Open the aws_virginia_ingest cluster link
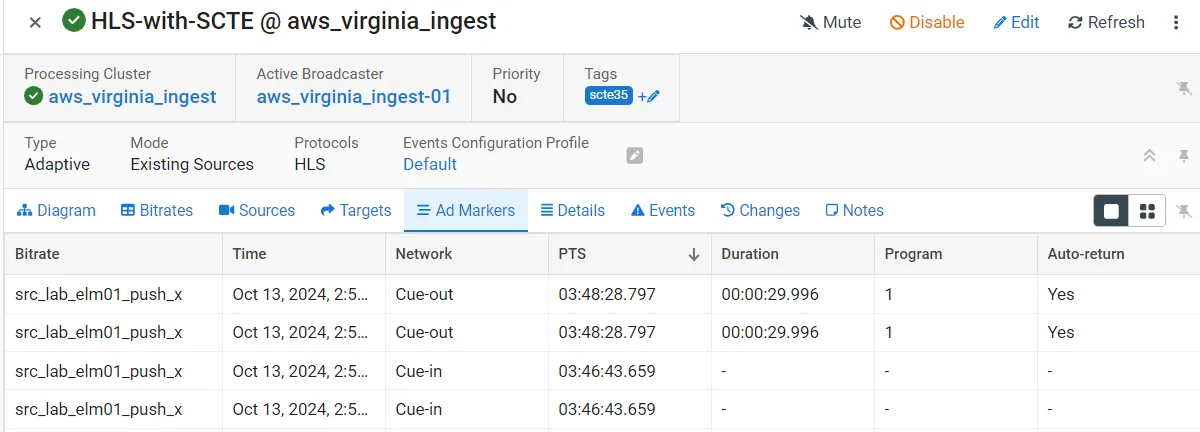The width and height of the screenshot is (1200, 432). pos(132,97)
